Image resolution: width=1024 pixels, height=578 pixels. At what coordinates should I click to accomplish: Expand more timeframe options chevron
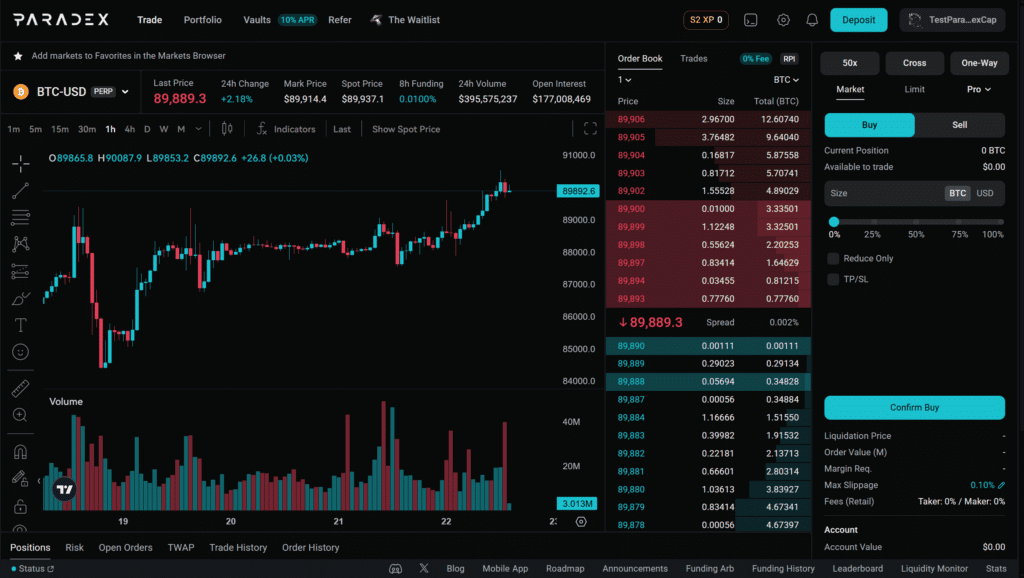tap(199, 129)
